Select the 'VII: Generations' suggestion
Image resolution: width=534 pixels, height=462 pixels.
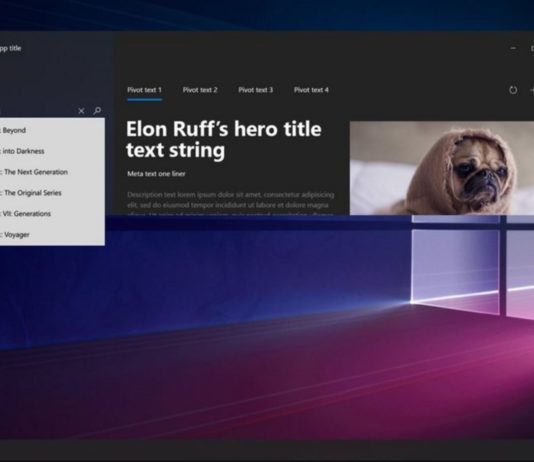pyautogui.click(x=52, y=214)
